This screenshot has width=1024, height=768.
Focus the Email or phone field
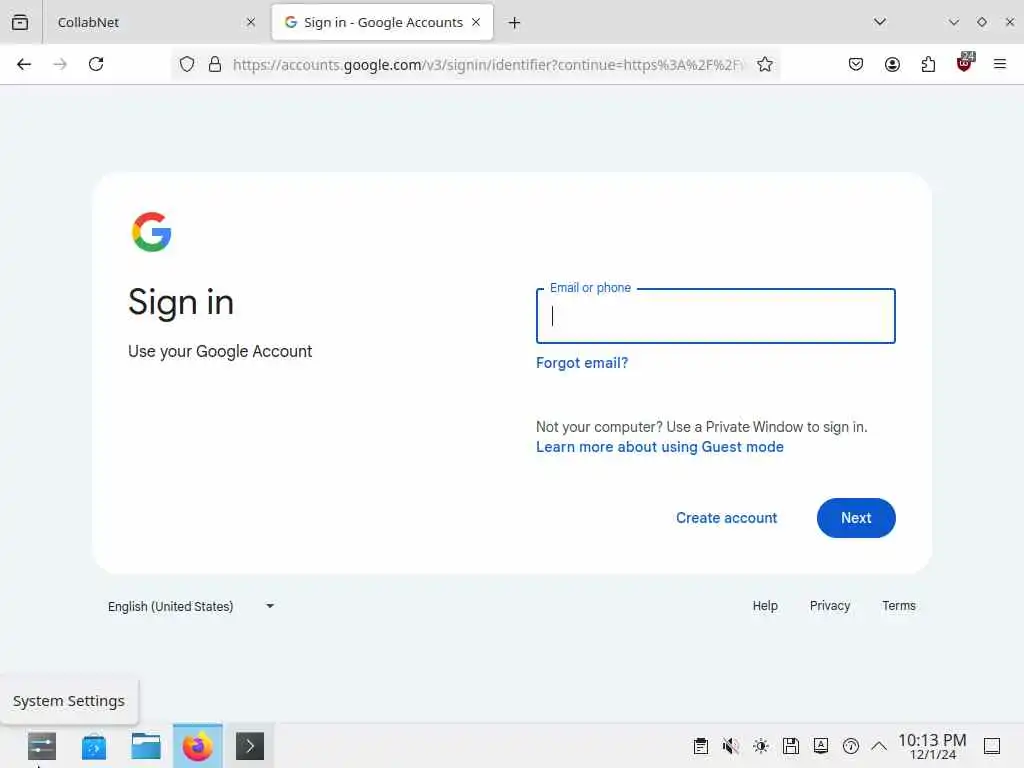pos(715,316)
